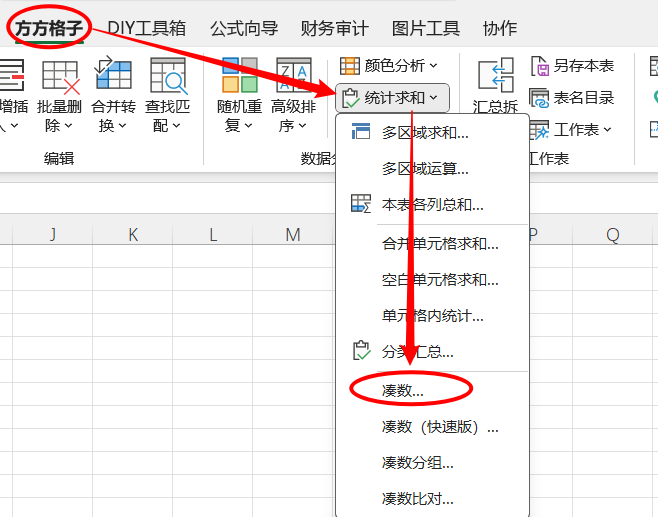Viewport: 658px width, 517px height.
Task: Expand the 查找匹配 dropdown arrow
Action: (x=176, y=125)
